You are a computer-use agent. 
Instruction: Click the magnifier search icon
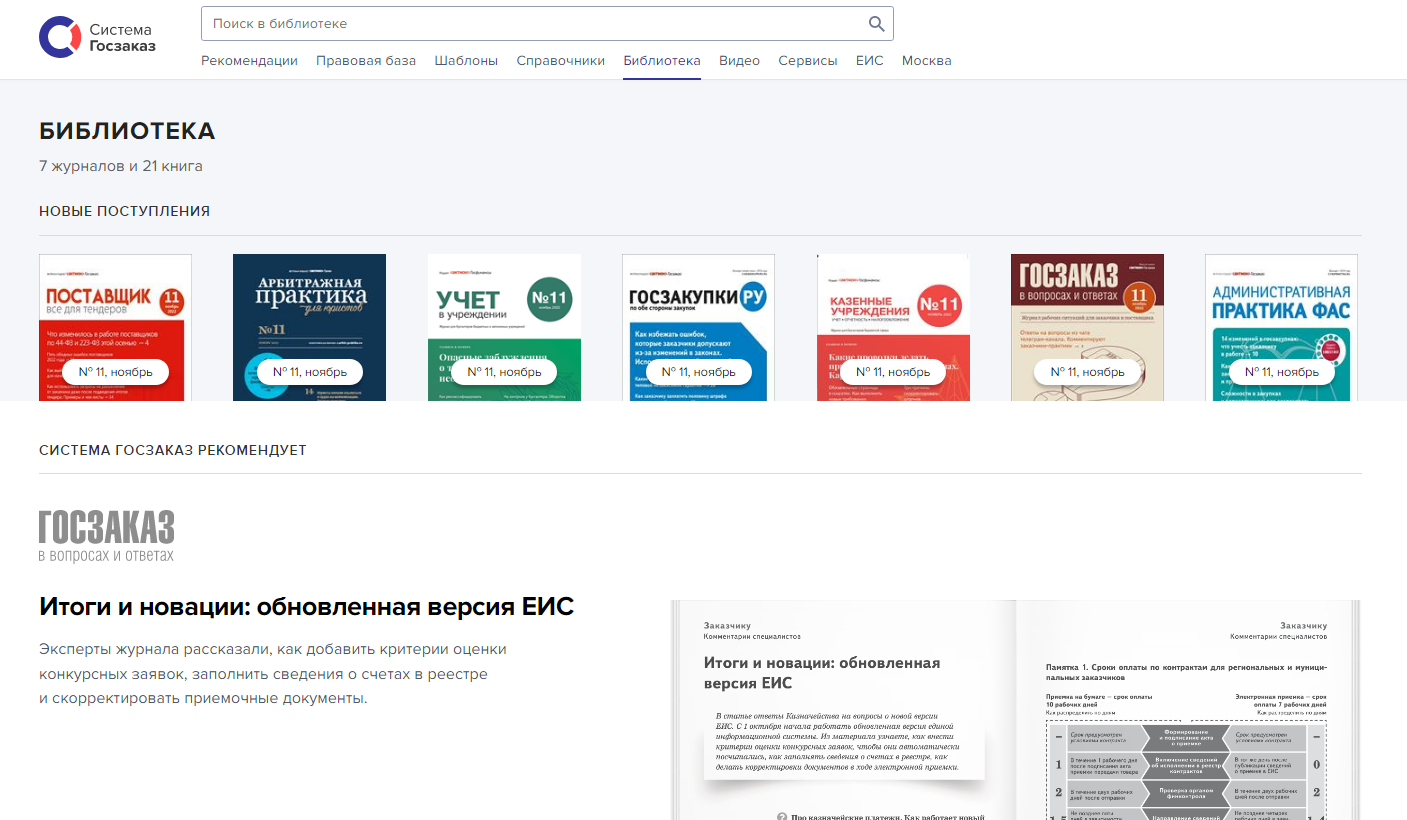(x=876, y=24)
